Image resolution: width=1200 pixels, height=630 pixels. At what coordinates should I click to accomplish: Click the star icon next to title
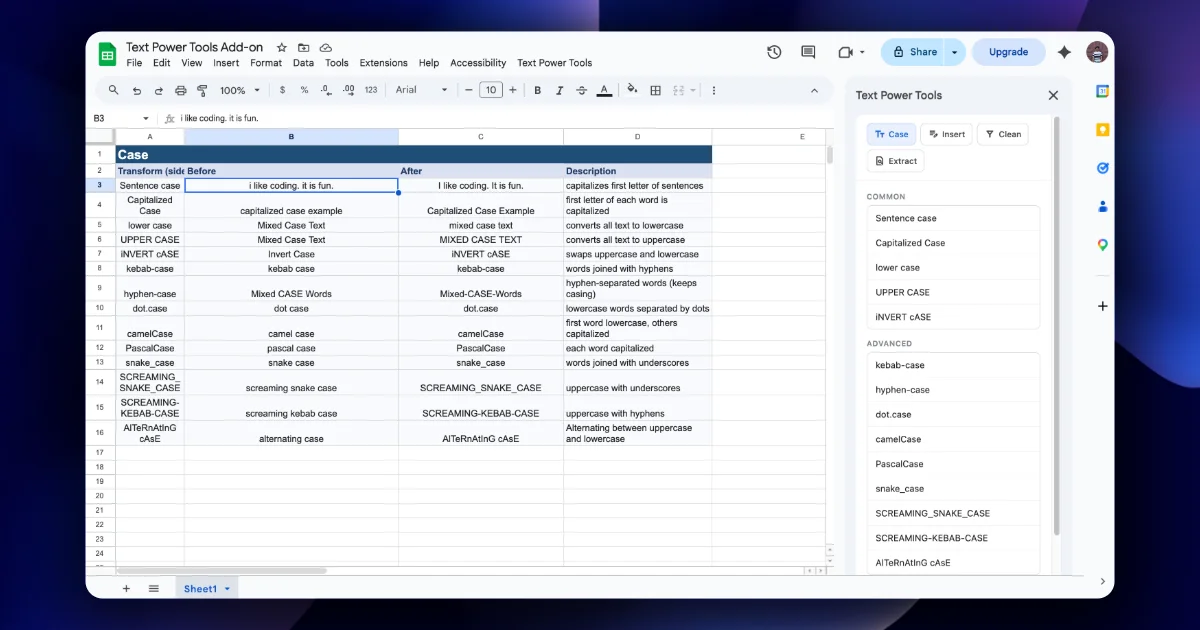tap(282, 47)
